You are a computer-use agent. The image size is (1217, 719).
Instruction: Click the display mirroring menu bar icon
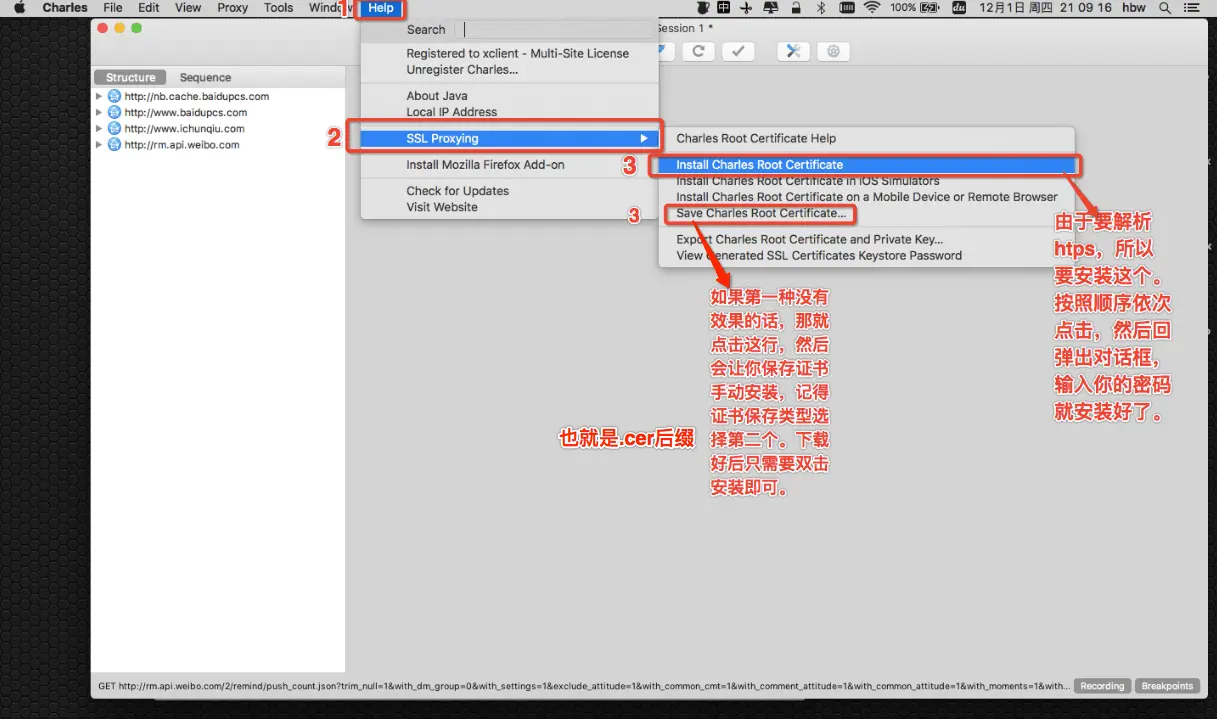tap(771, 8)
